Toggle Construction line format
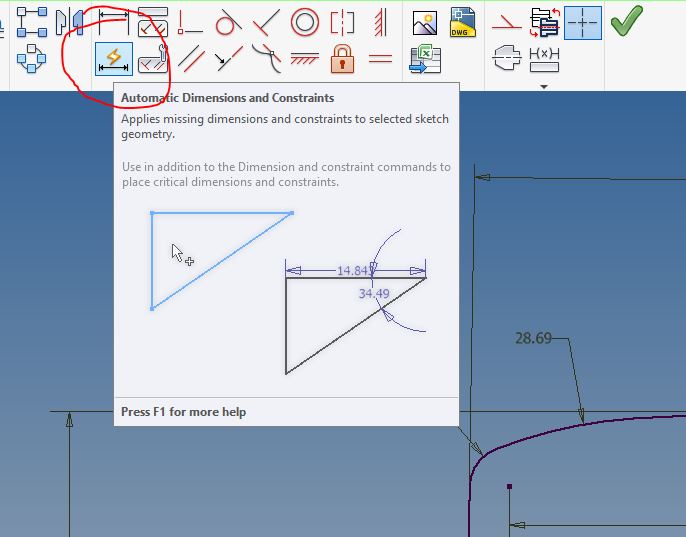The height and width of the screenshot is (537, 686). coord(506,22)
